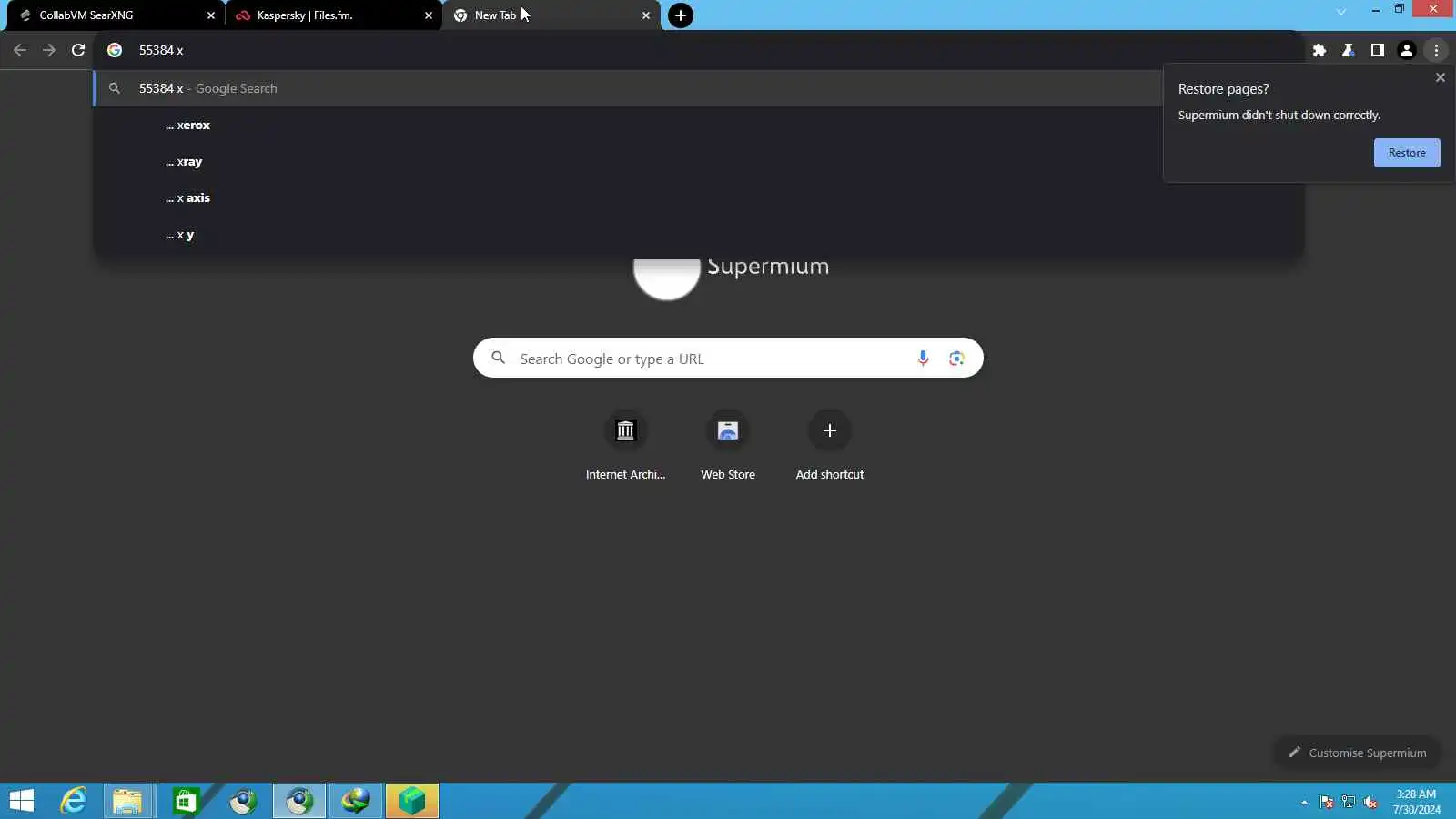Open the globe app on taskbar
1456x819 pixels.
tap(356, 801)
